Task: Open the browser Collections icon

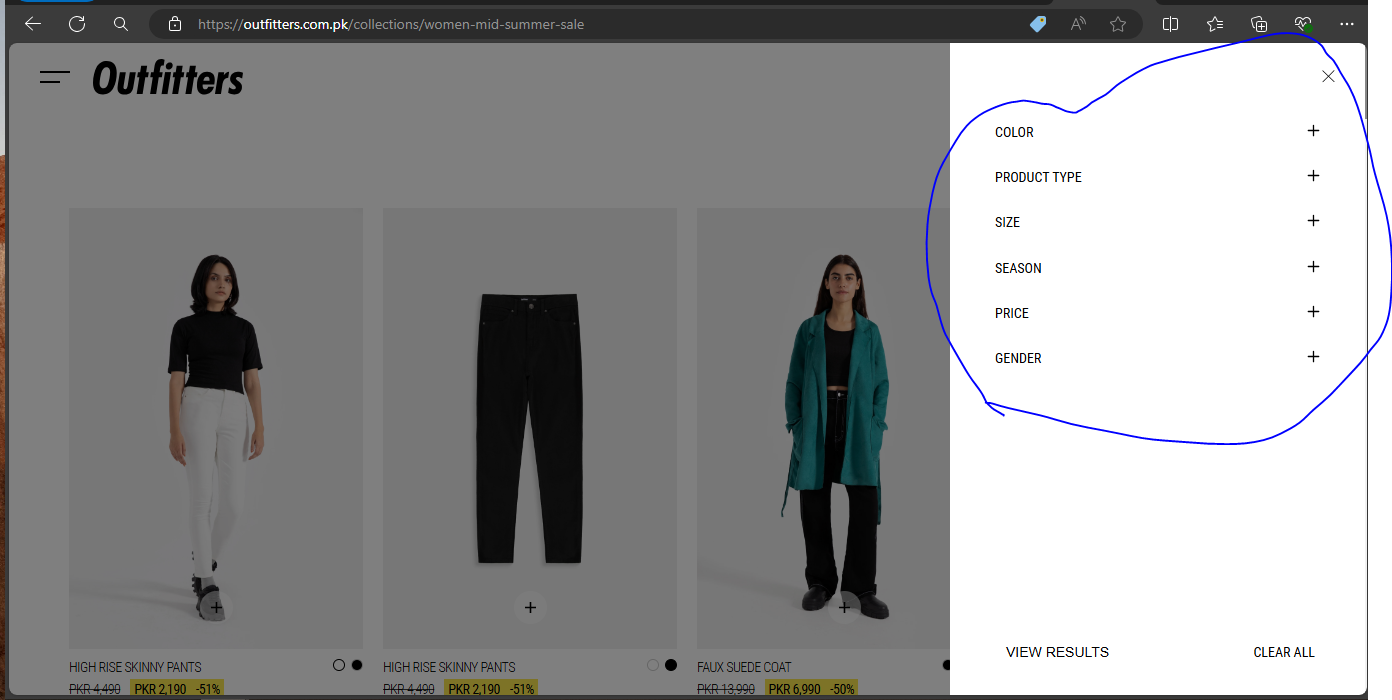Action: pos(1259,24)
